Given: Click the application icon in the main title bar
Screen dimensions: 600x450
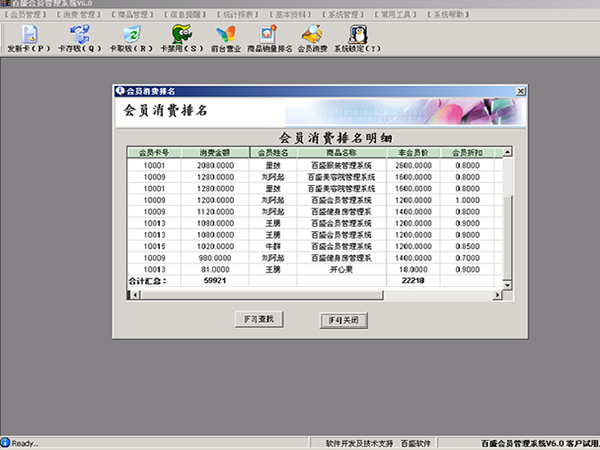Looking at the screenshot, I should (x=5, y=3).
